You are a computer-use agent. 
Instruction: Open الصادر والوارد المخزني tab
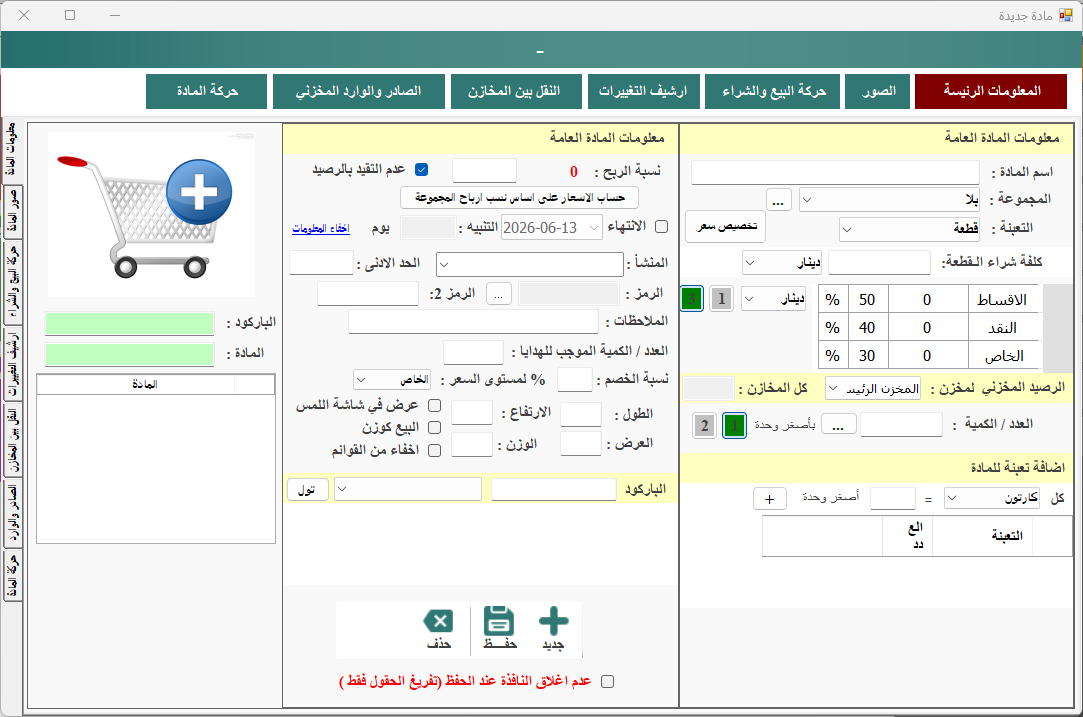pyautogui.click(x=358, y=91)
